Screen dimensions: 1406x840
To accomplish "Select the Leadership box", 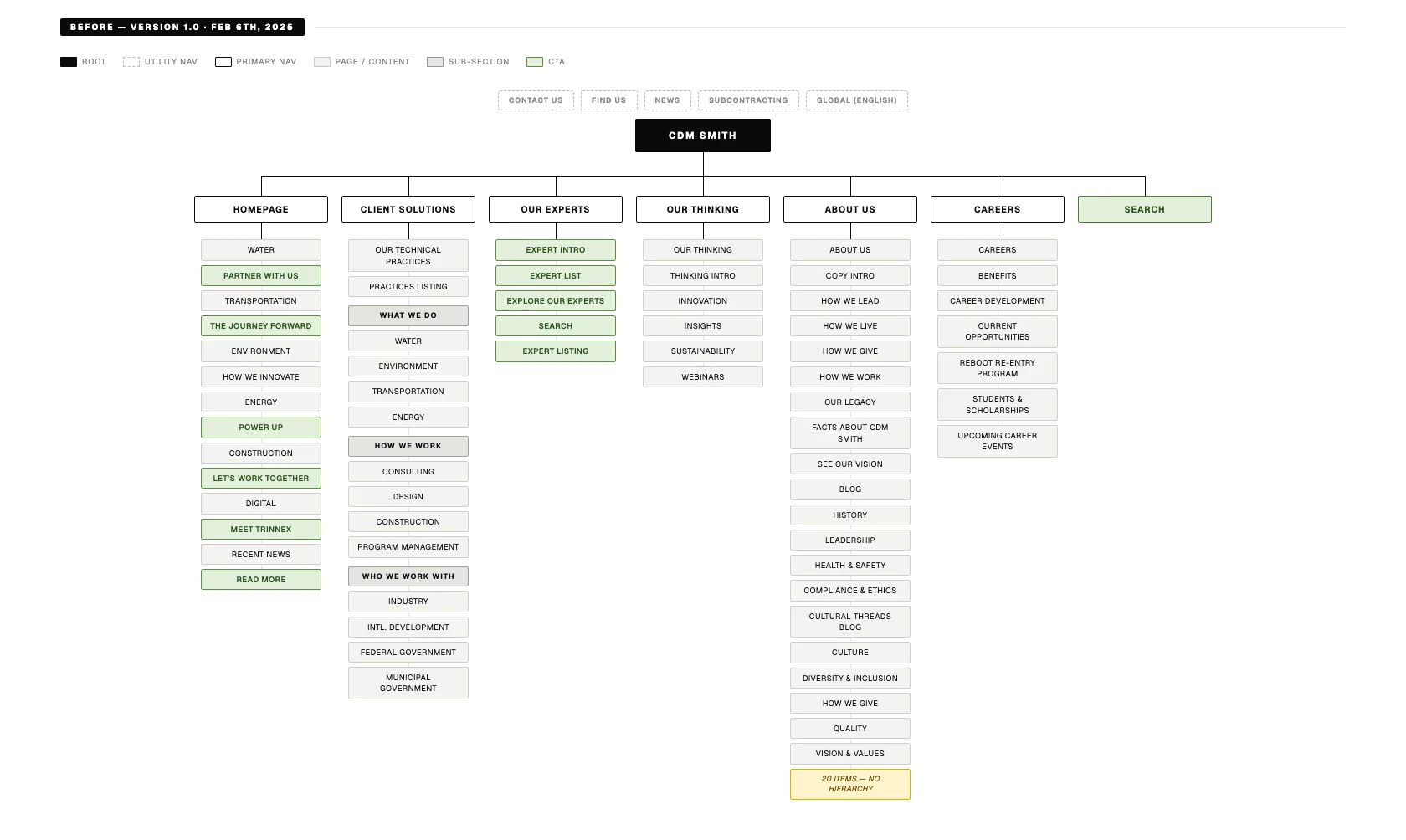I will coord(850,540).
